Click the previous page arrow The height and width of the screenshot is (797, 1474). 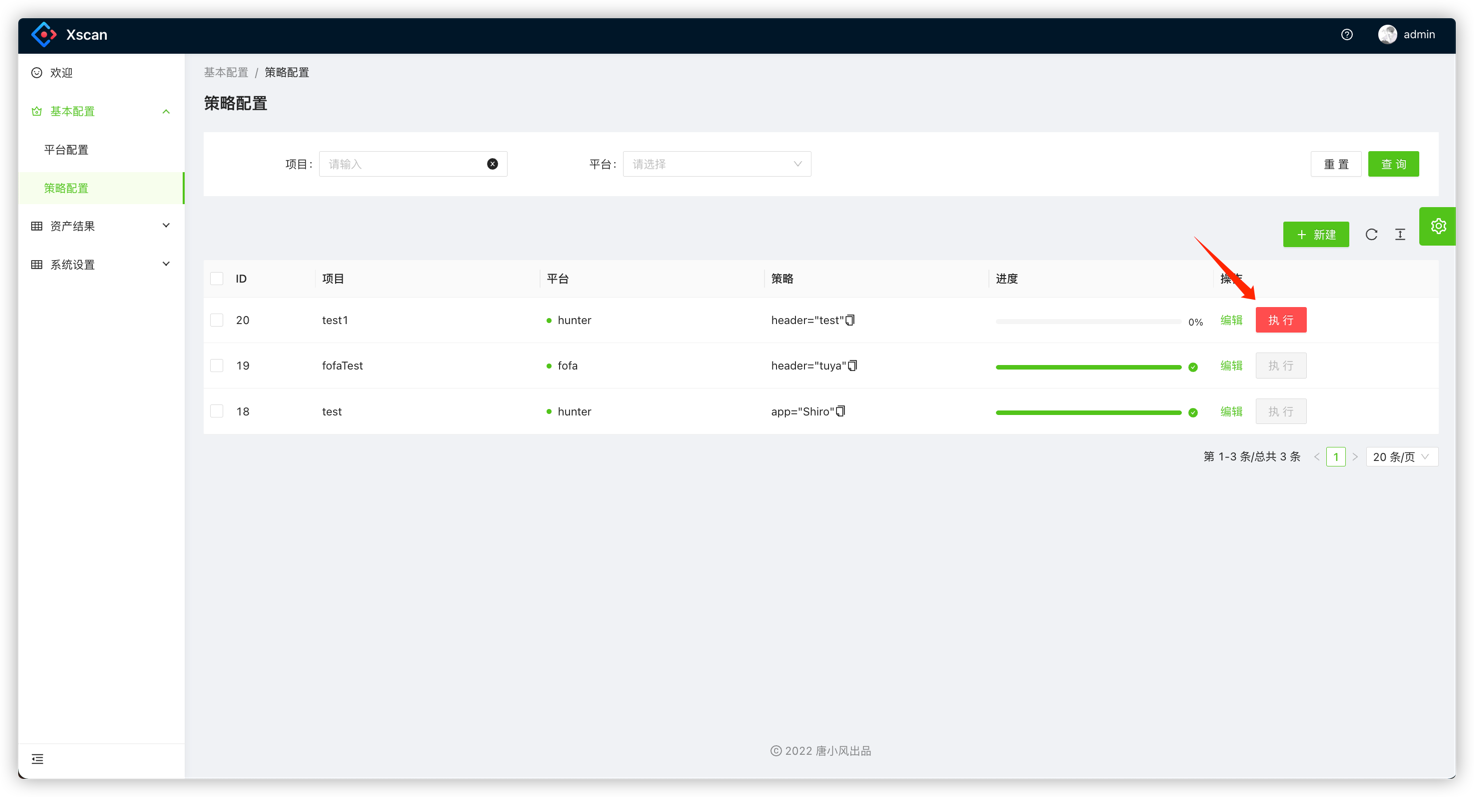1317,457
